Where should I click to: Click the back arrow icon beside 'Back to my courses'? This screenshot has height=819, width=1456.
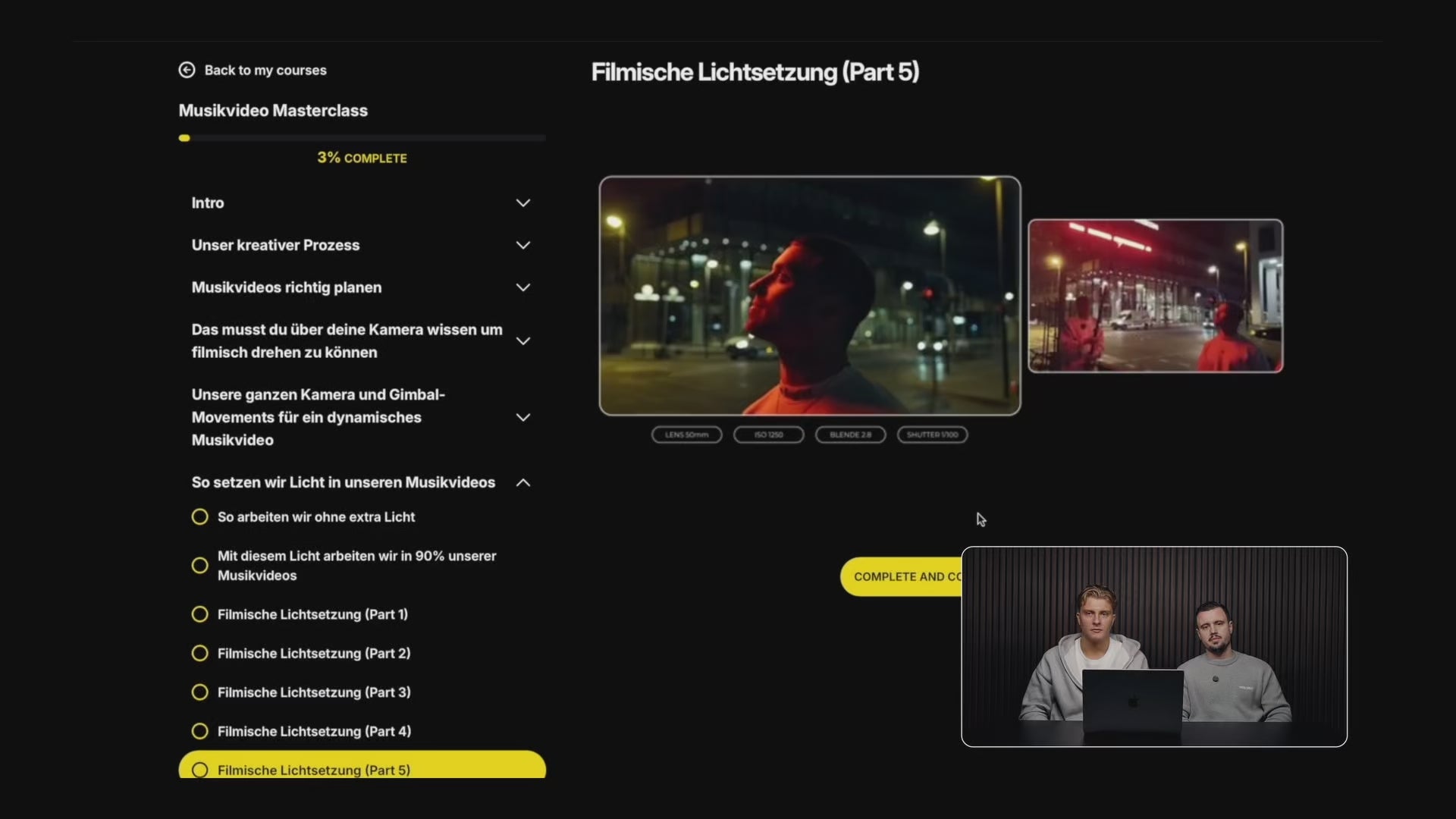[x=187, y=69]
